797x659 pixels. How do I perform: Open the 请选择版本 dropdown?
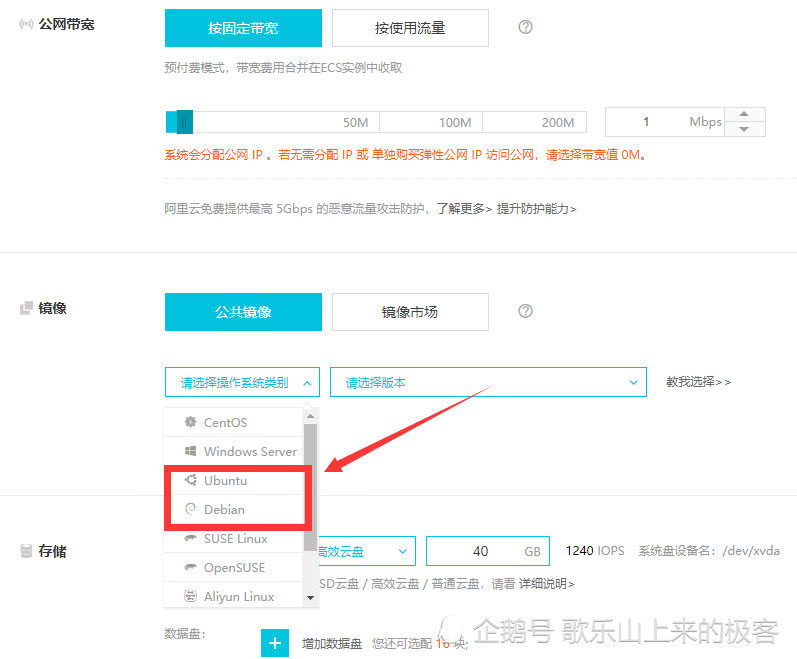tap(488, 382)
